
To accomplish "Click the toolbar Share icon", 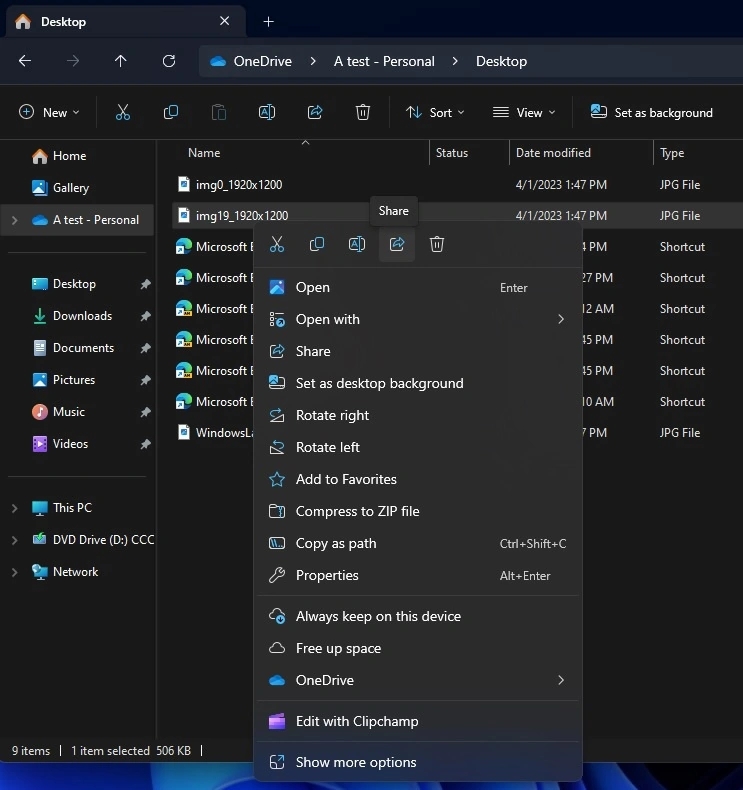I will 315,113.
